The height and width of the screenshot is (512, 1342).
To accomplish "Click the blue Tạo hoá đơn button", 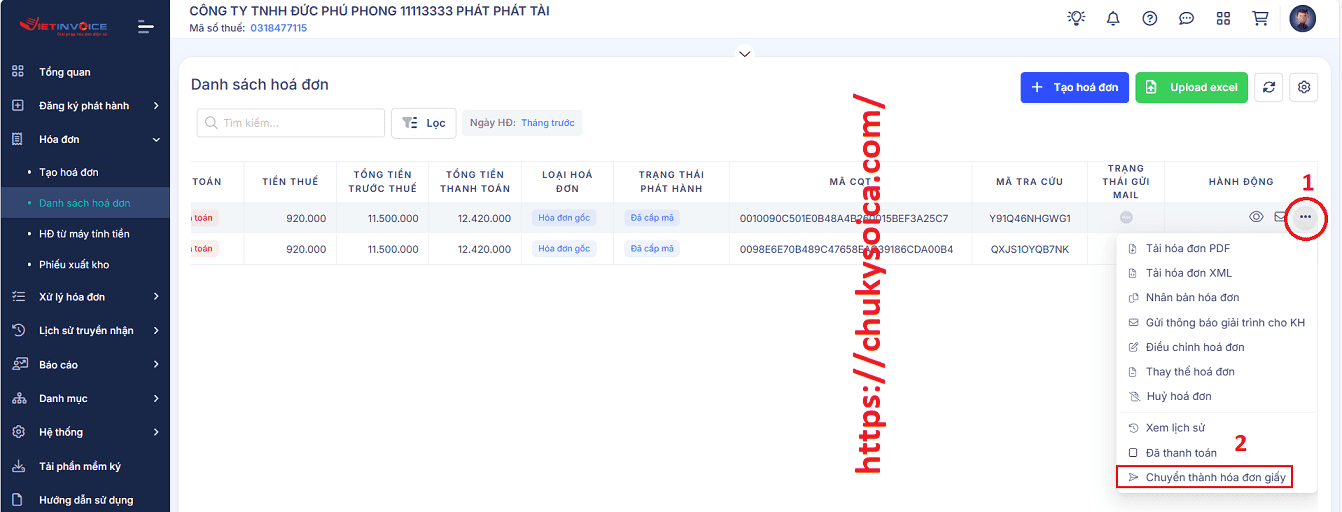I will 1075,87.
